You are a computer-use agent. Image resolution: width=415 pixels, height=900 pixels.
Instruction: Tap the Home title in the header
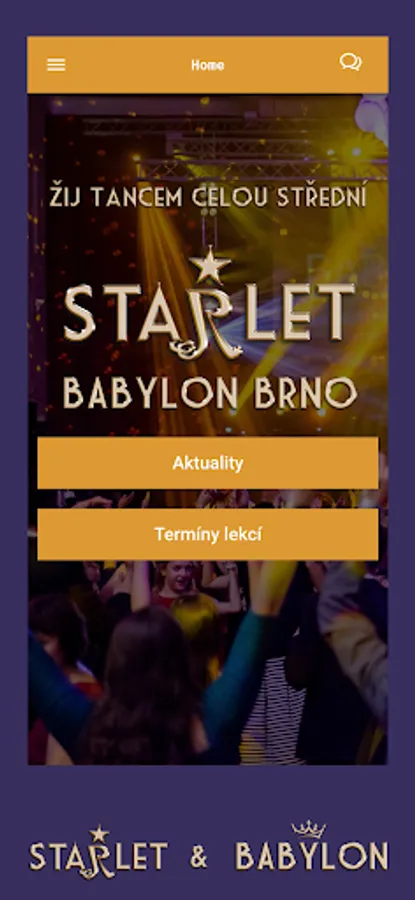click(208, 65)
